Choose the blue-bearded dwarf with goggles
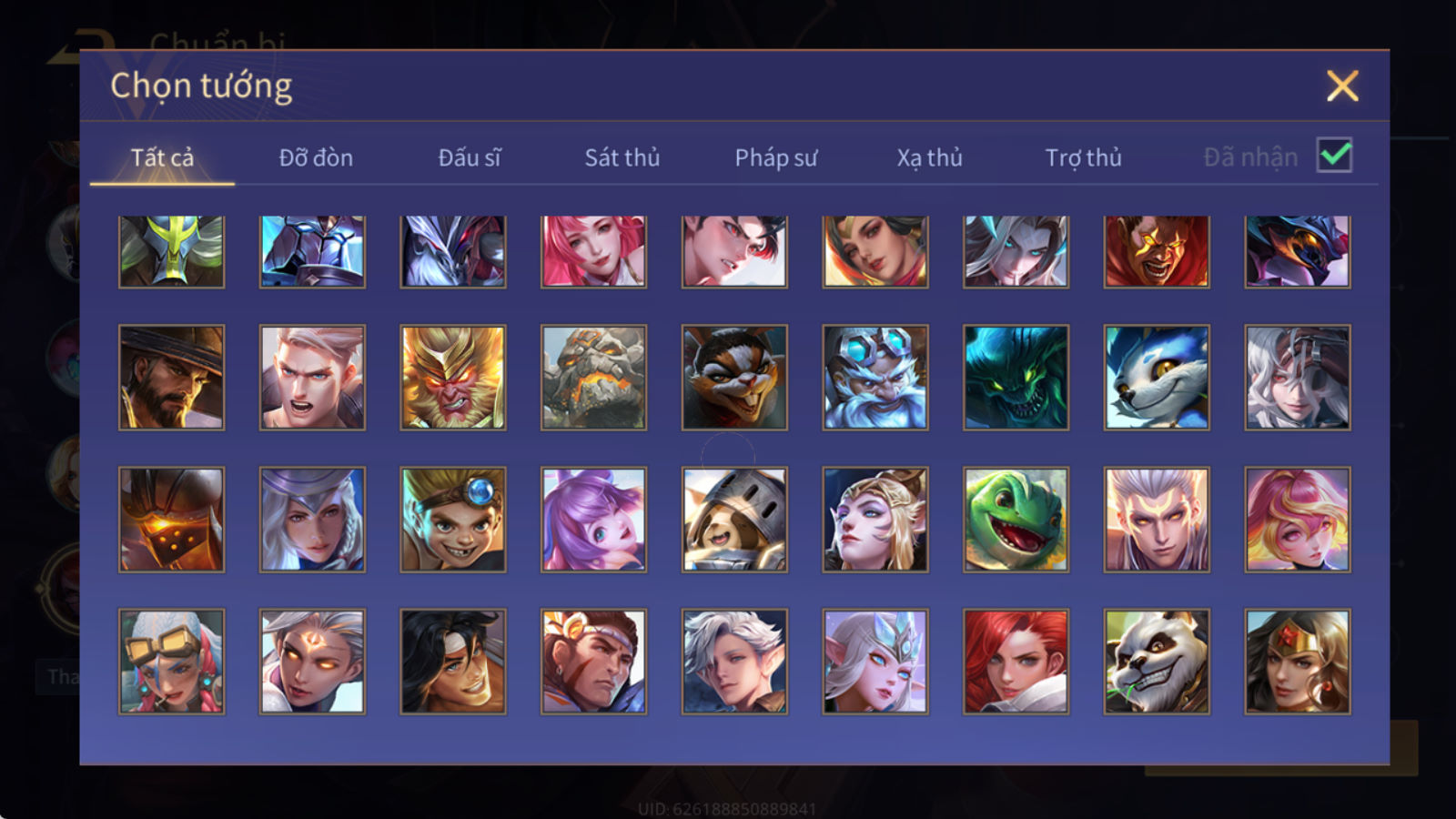Screen dimensions: 1456x819 click(875, 378)
